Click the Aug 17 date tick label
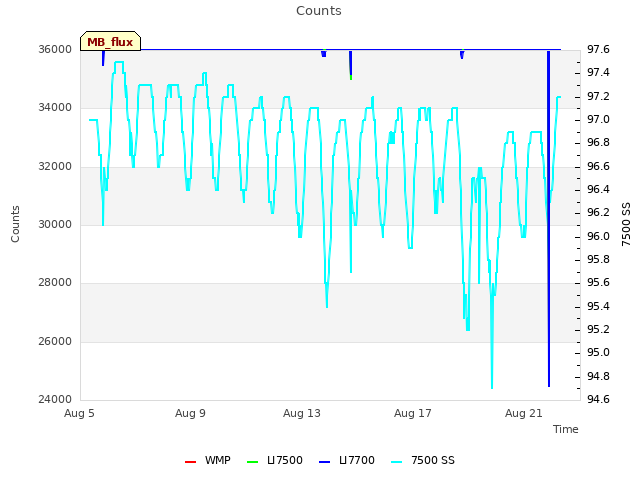 tap(413, 413)
